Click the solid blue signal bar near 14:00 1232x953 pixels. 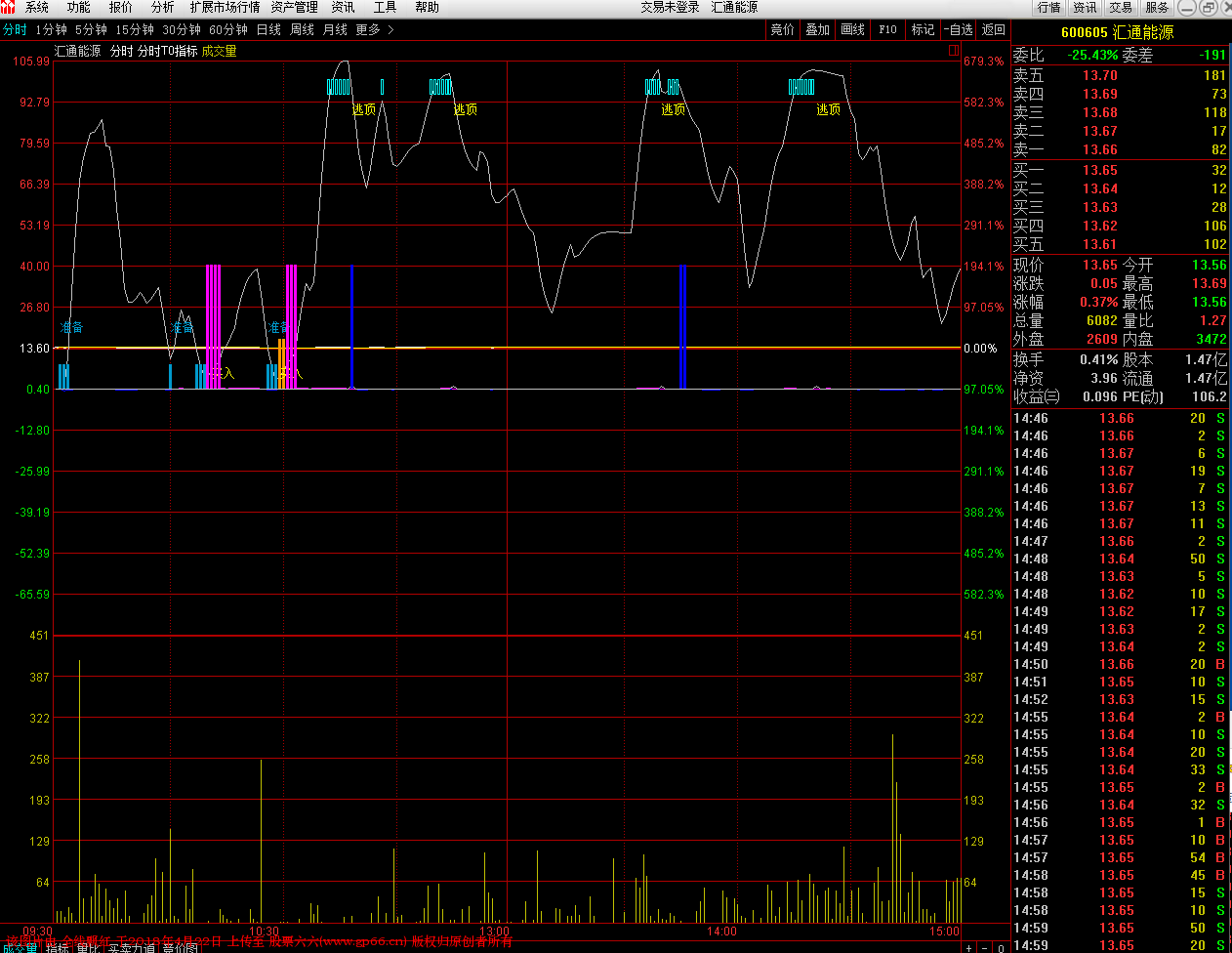(682, 327)
